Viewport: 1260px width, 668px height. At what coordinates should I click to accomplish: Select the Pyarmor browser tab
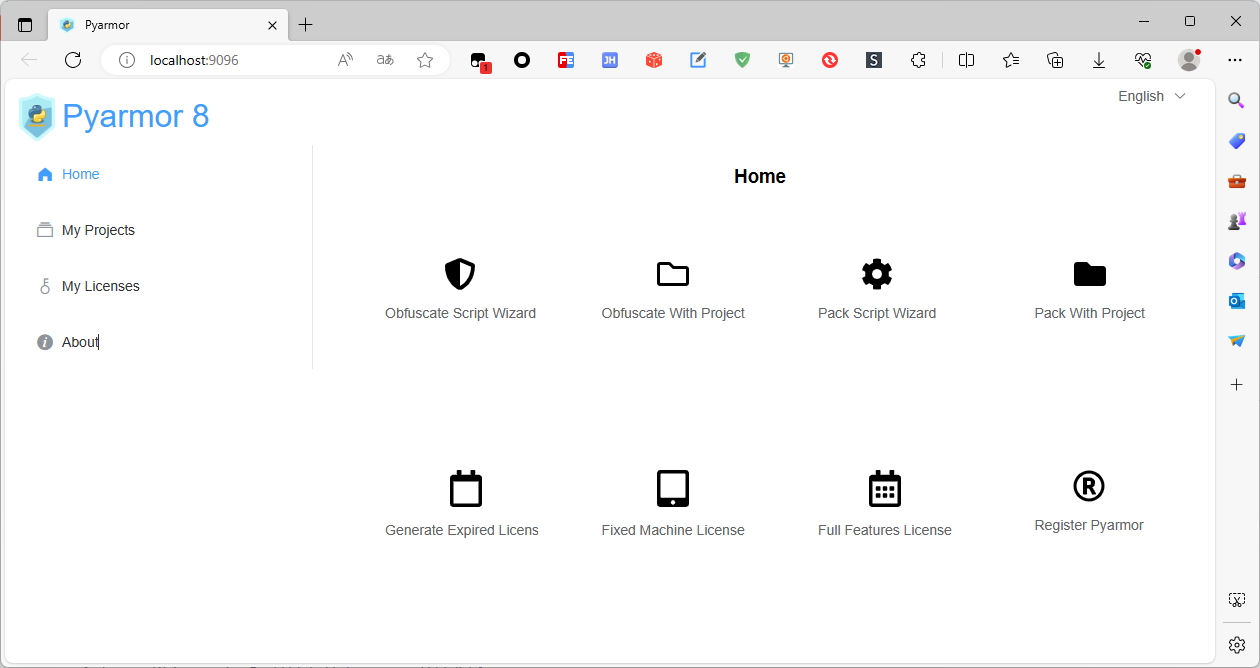[168, 25]
